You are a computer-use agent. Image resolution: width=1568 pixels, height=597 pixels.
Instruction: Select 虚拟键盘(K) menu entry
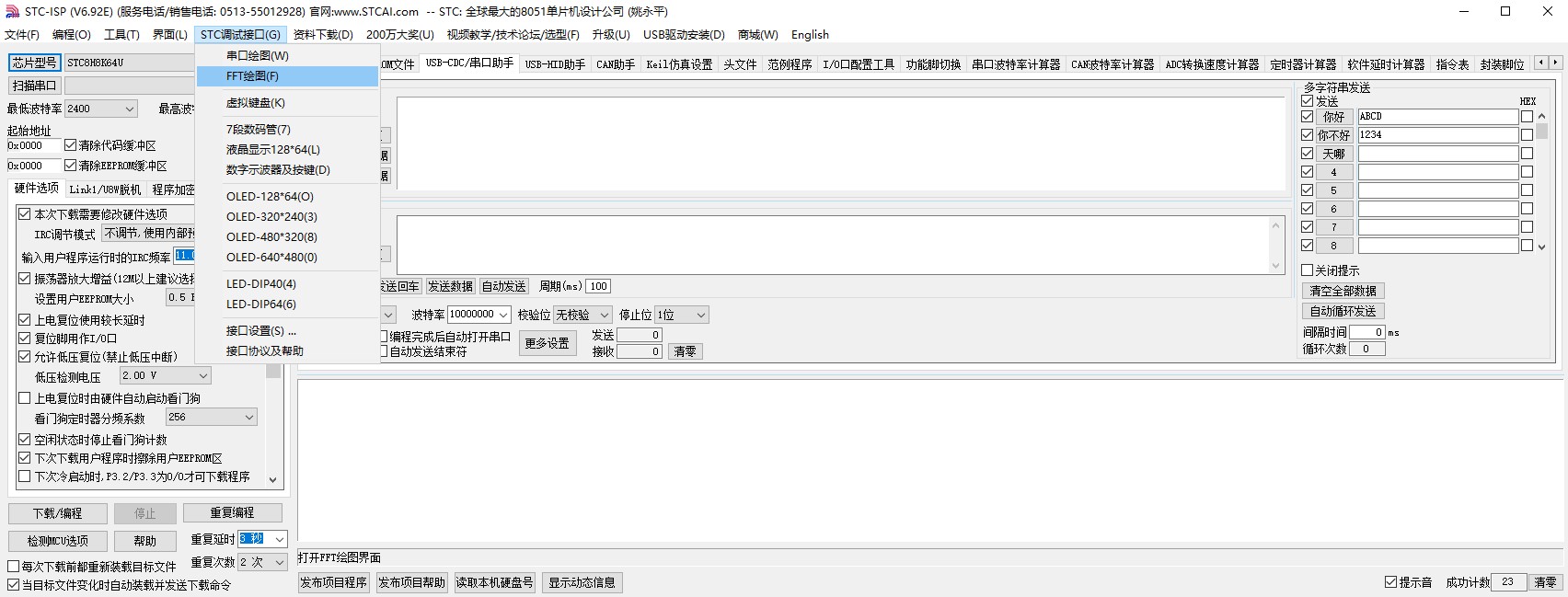pyautogui.click(x=288, y=103)
